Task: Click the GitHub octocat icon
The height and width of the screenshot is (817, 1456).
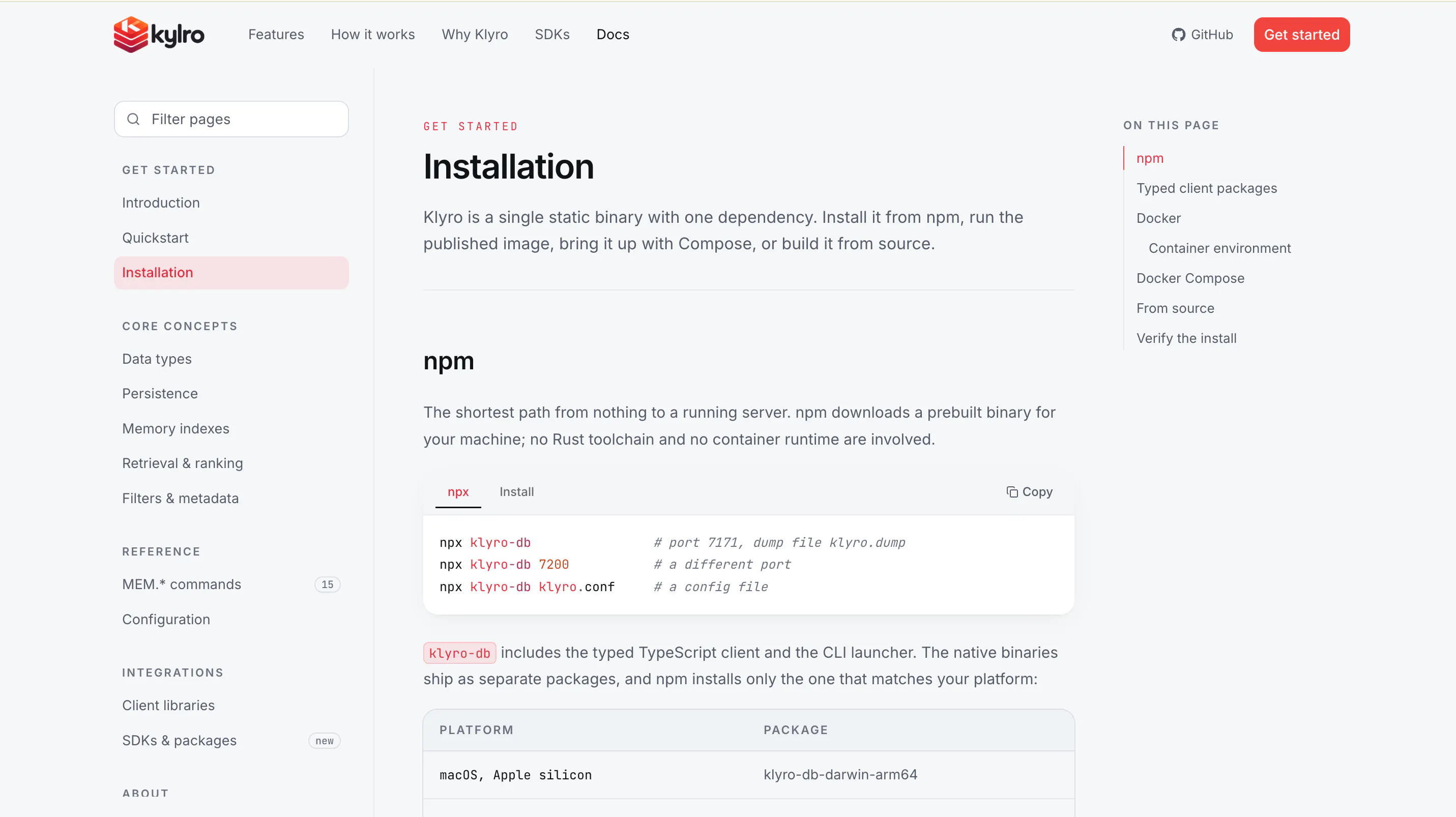Action: [x=1178, y=35]
